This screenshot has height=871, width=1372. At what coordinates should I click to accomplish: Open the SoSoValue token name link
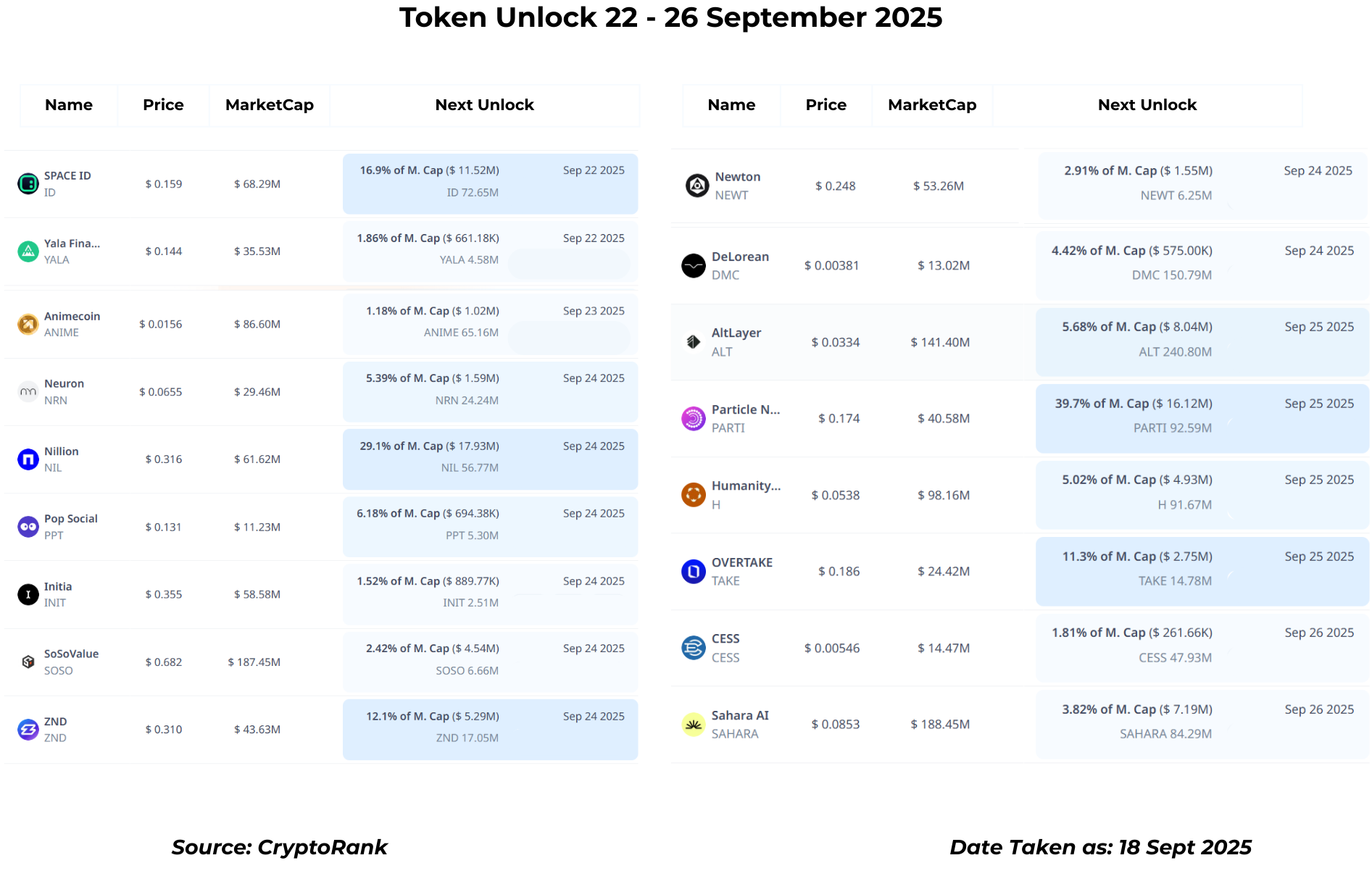click(x=71, y=654)
